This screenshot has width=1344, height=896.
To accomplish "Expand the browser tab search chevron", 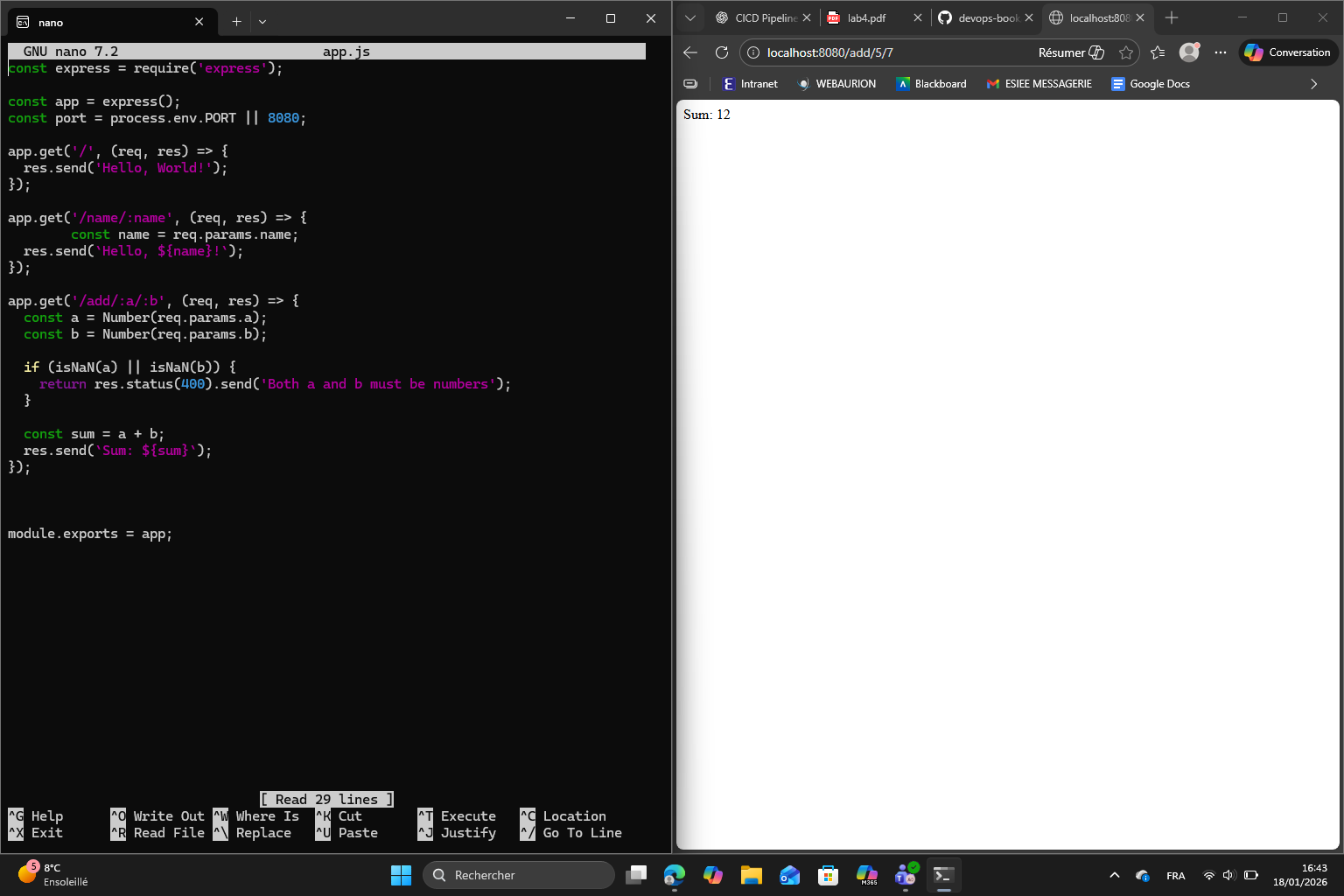I will click(x=690, y=17).
